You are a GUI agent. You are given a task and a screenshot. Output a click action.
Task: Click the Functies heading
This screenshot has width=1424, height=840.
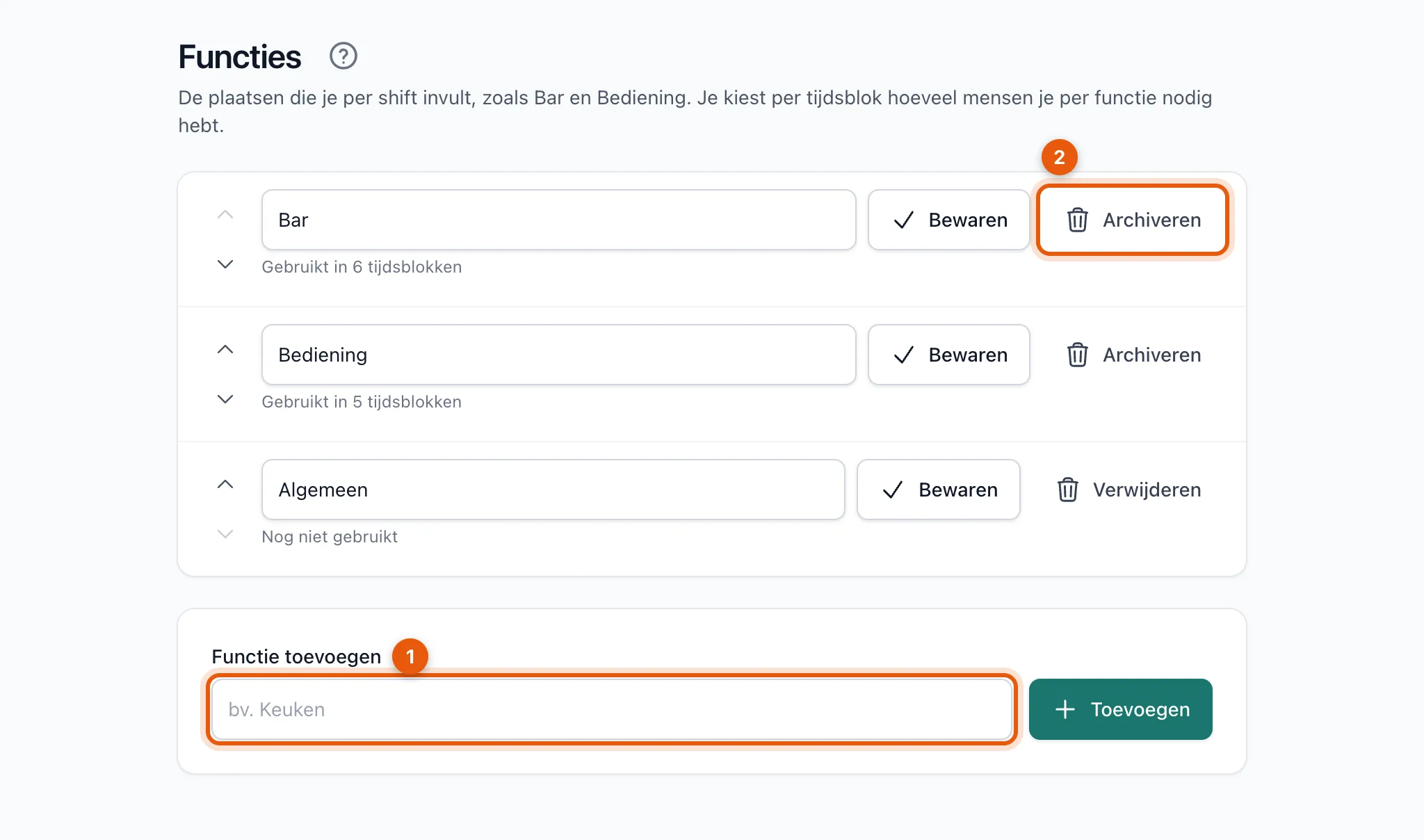point(240,56)
